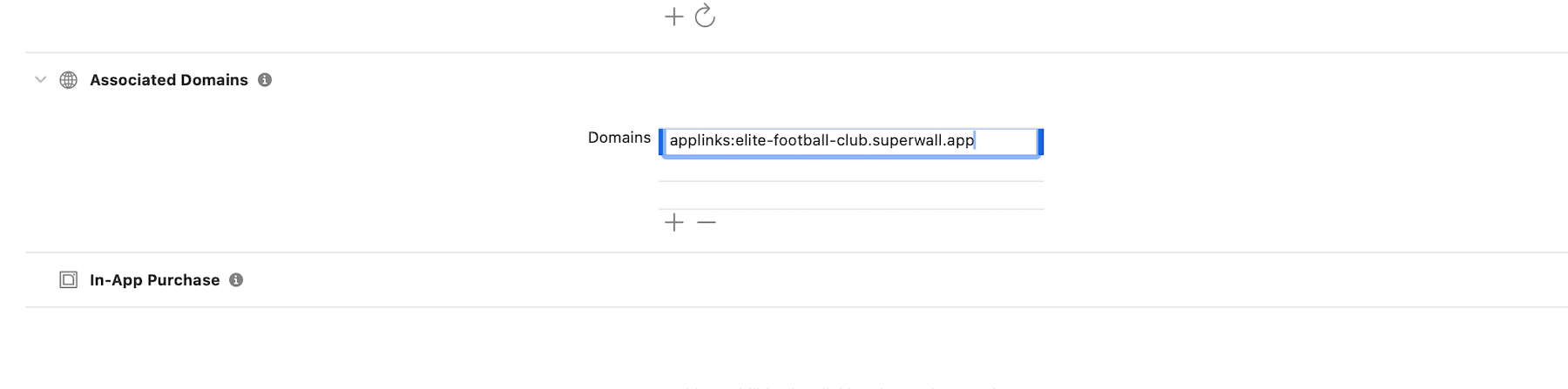This screenshot has height=389, width=1568.
Task: Click the second empty row above the plus button
Action: [x=850, y=196]
